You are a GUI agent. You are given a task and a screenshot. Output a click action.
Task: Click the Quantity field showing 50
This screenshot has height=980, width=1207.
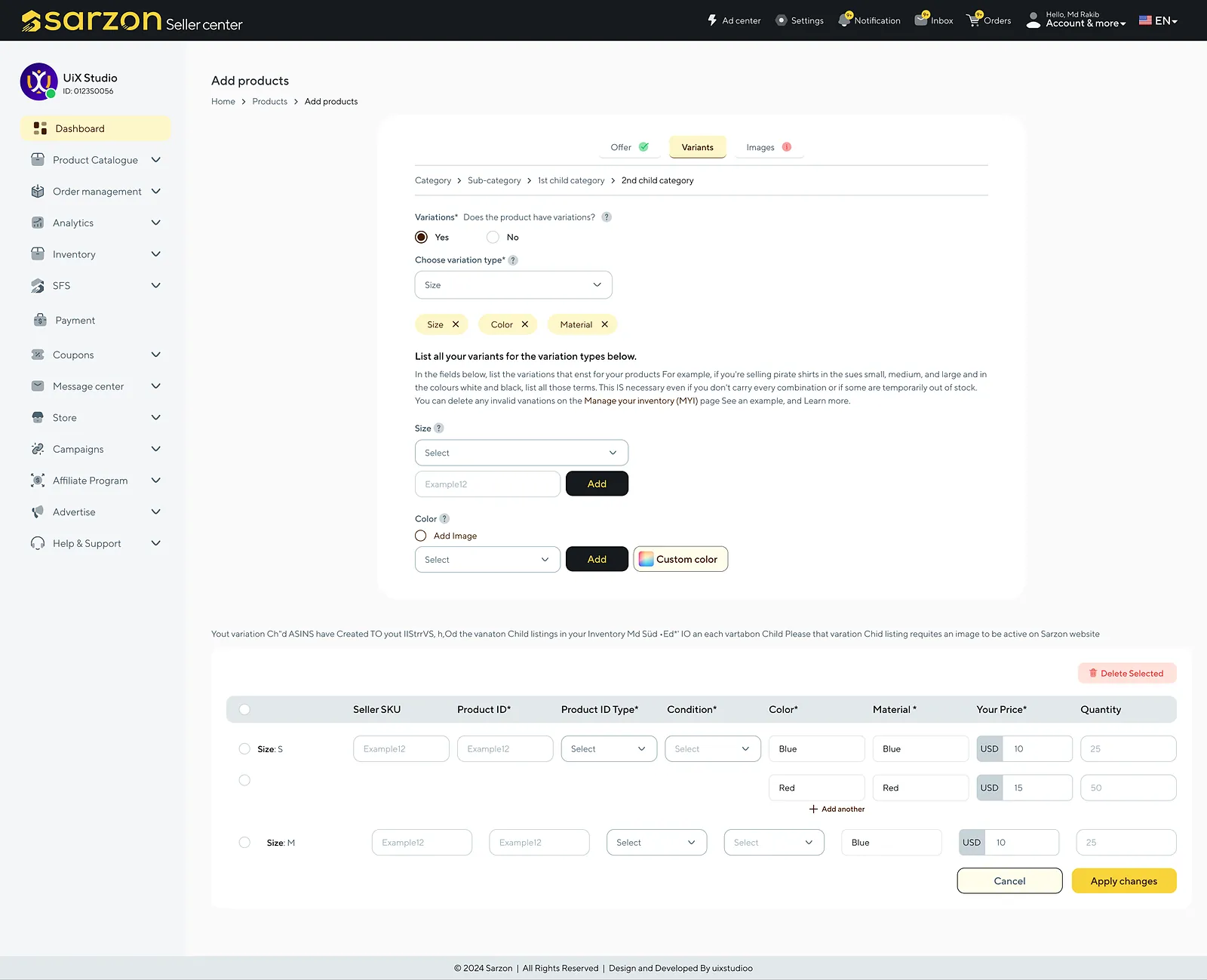(x=1129, y=788)
